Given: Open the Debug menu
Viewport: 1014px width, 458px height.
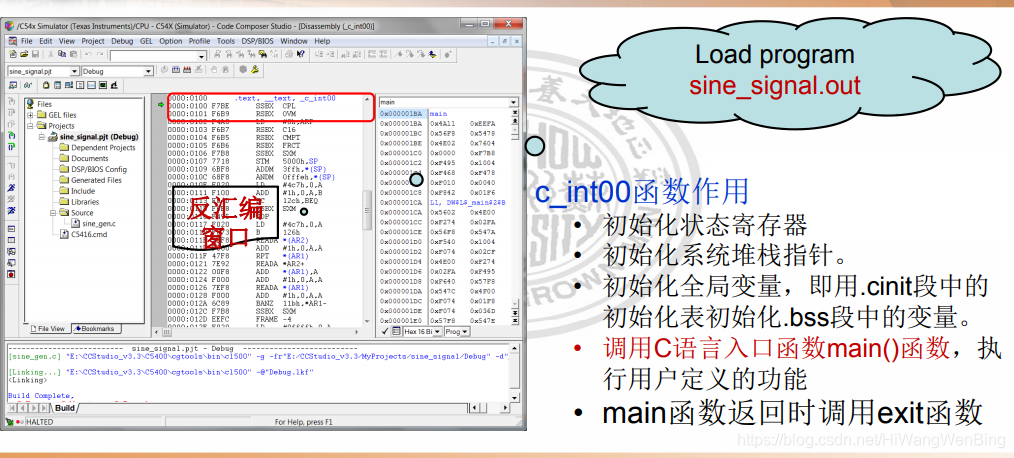Looking at the screenshot, I should 122,41.
